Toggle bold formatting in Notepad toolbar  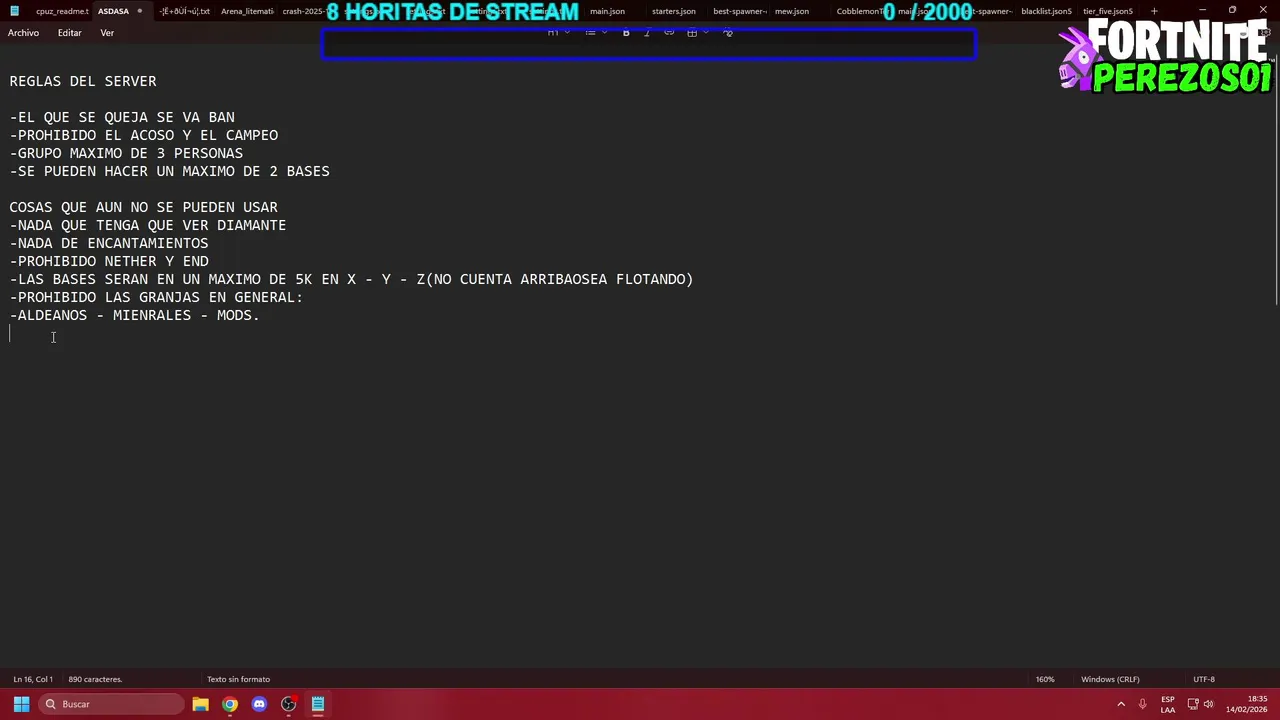[x=626, y=33]
